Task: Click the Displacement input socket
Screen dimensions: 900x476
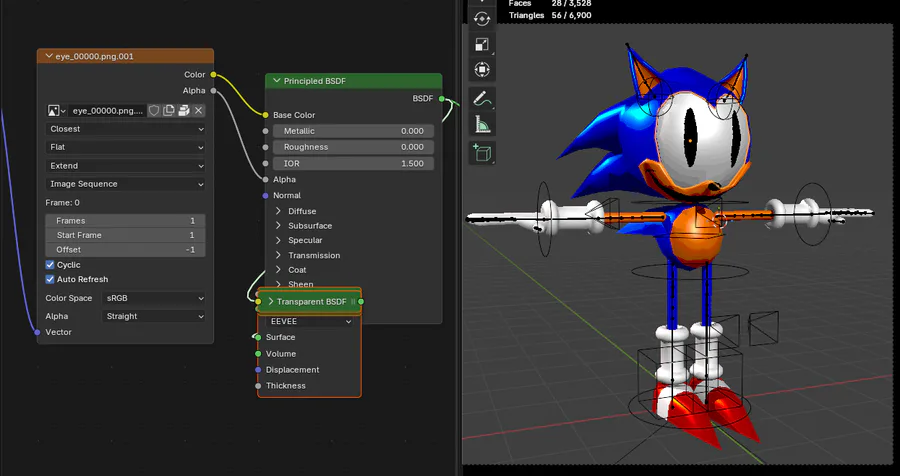Action: coord(258,370)
